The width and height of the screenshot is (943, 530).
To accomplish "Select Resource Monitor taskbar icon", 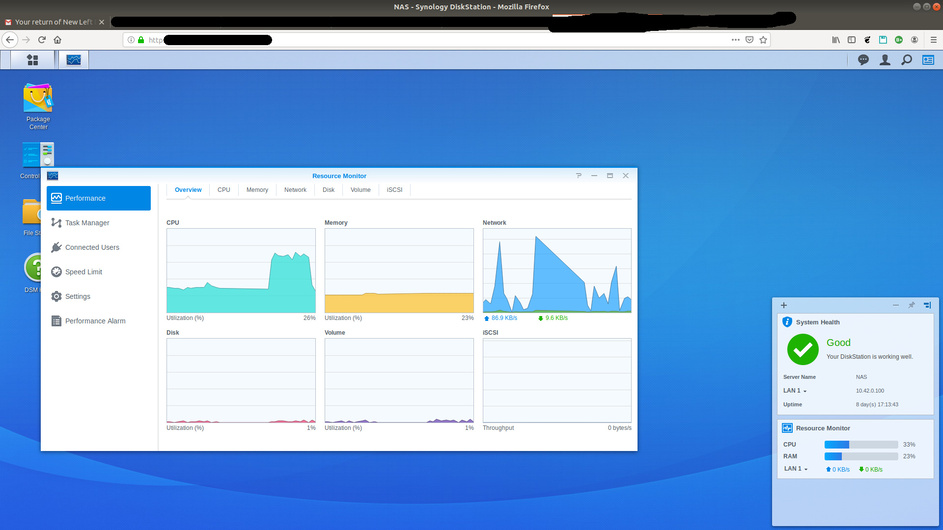I will coord(73,60).
